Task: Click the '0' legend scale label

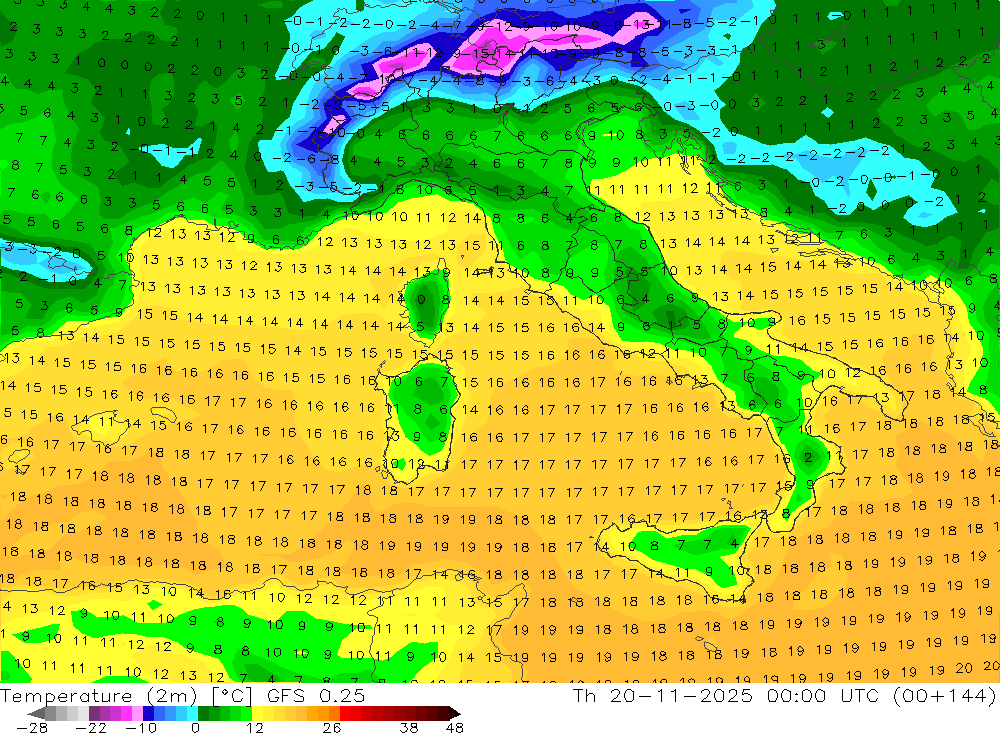Action: pos(195,727)
